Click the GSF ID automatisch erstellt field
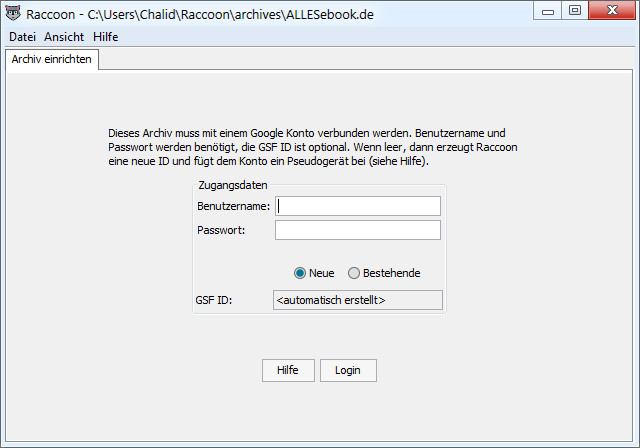 (x=358, y=300)
